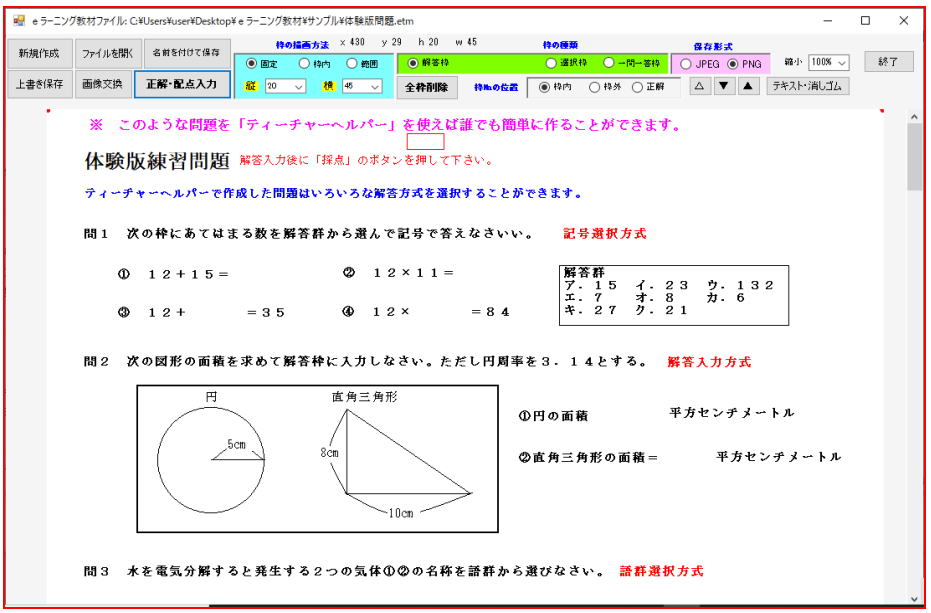The image size is (931, 613).
Task: Click the outlined up triangle button
Action: coord(700,87)
